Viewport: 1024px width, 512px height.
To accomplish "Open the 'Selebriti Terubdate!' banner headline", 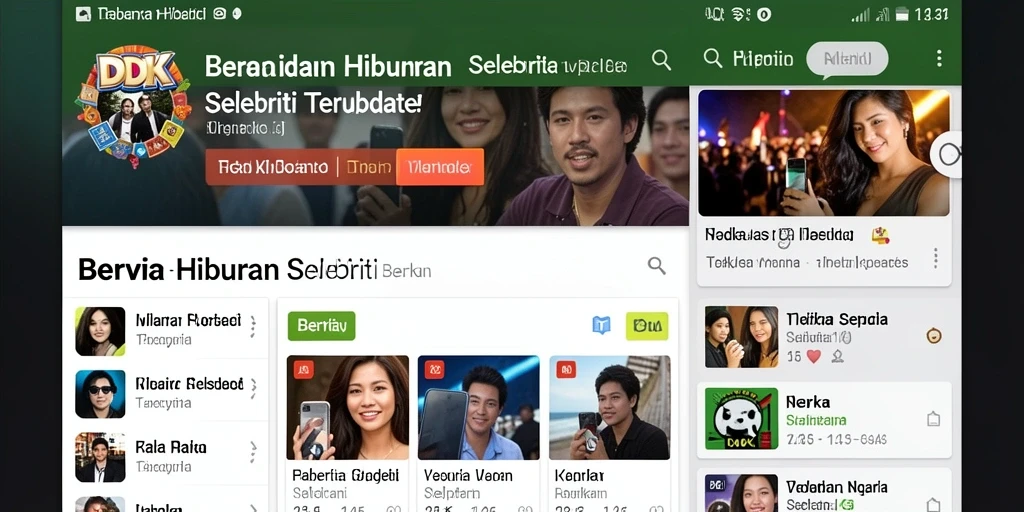I will [x=313, y=103].
